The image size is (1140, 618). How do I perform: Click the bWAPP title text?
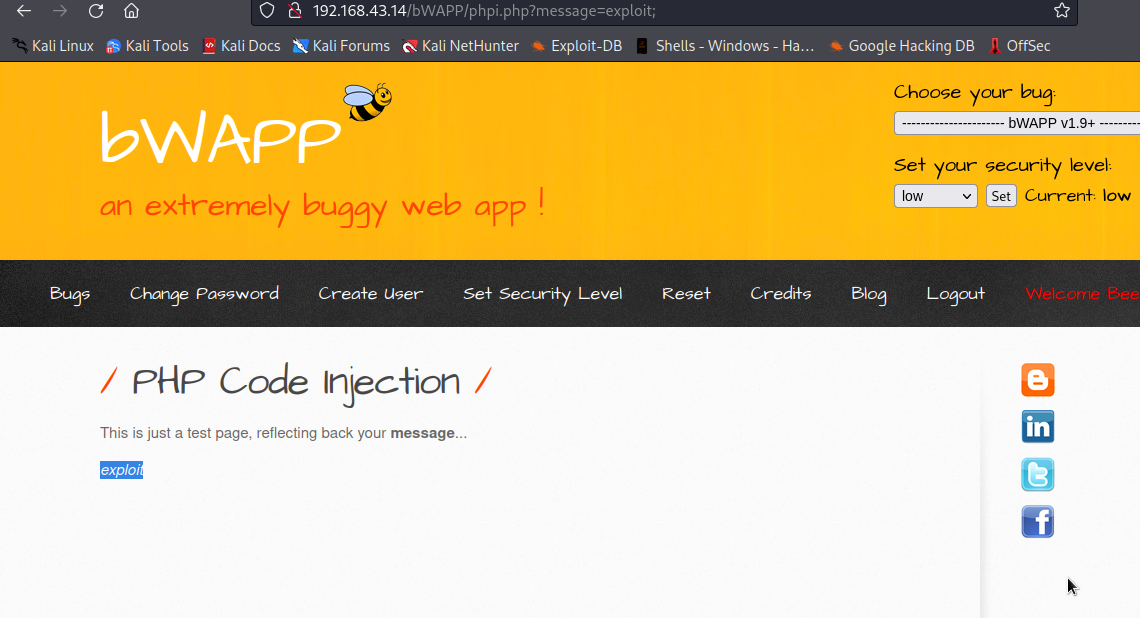[220, 138]
